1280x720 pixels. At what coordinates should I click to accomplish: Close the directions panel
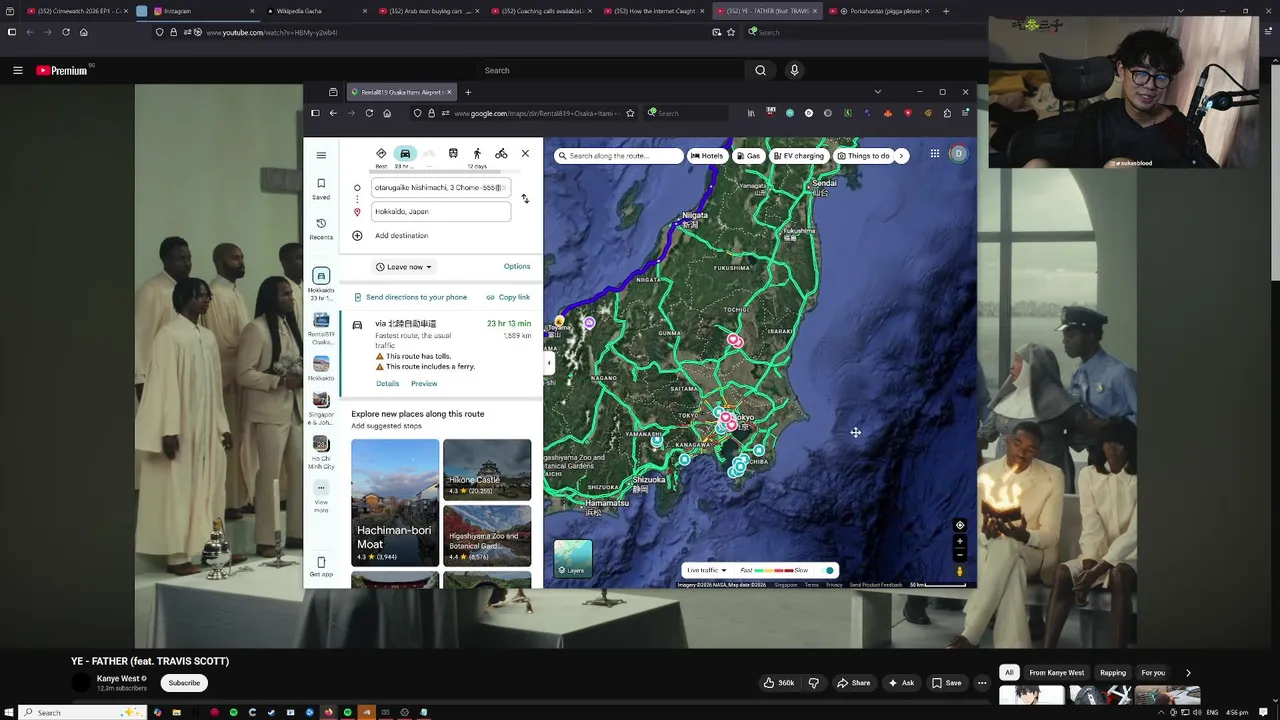coord(525,154)
